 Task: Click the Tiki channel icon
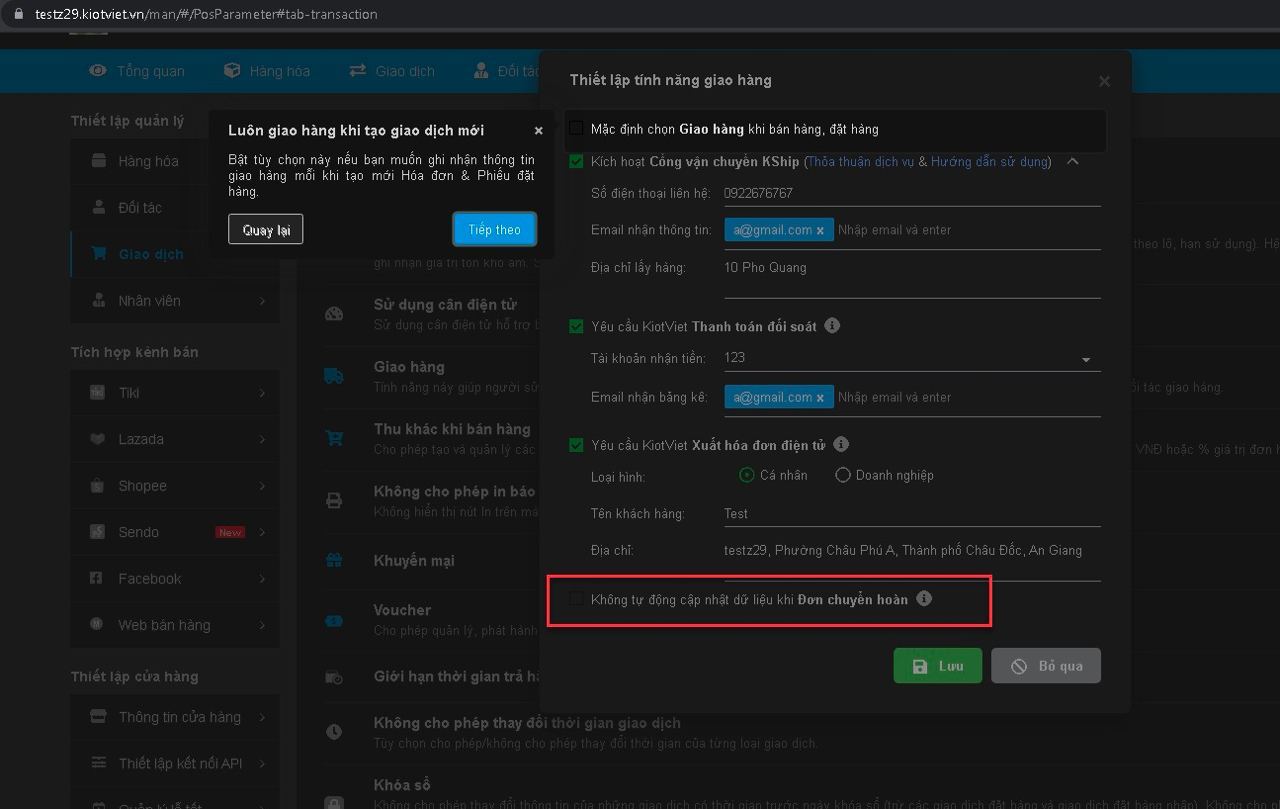click(97, 392)
